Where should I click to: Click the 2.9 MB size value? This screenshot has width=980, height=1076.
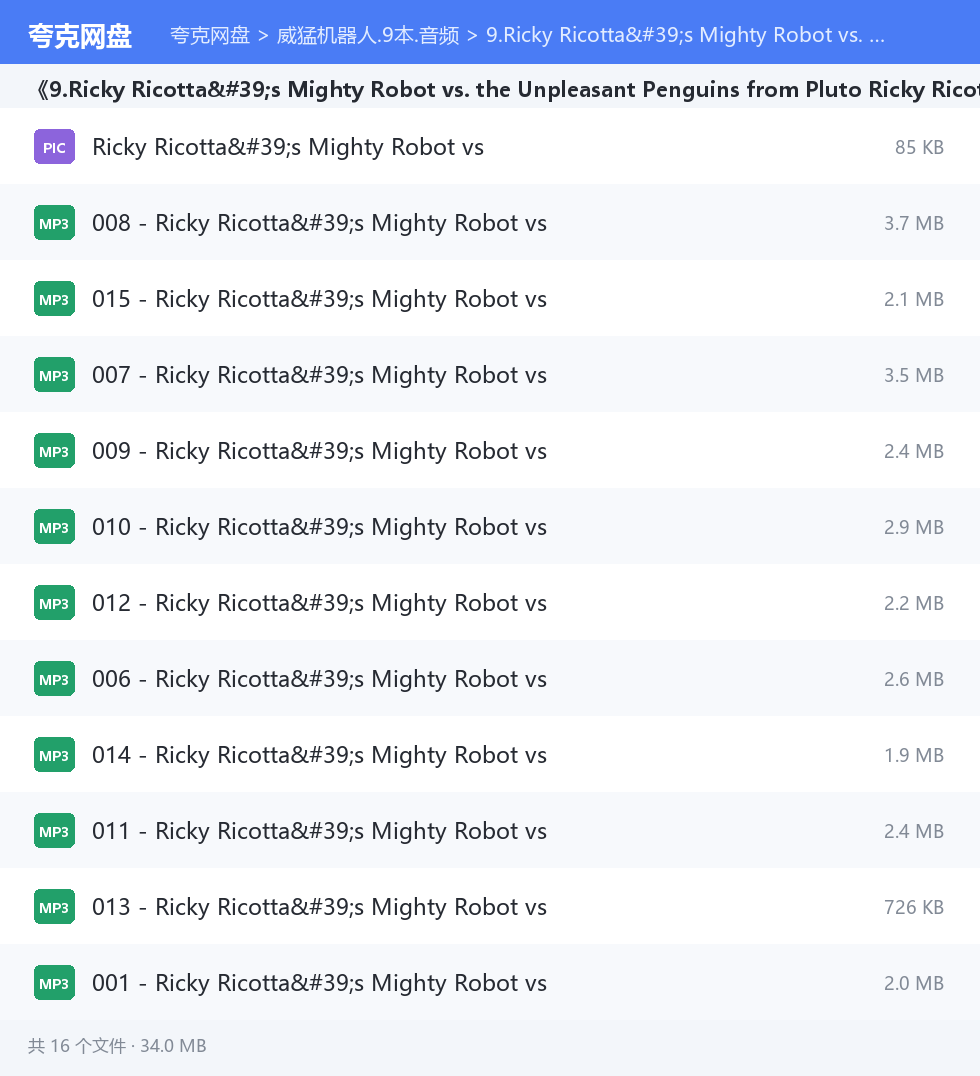tap(913, 527)
